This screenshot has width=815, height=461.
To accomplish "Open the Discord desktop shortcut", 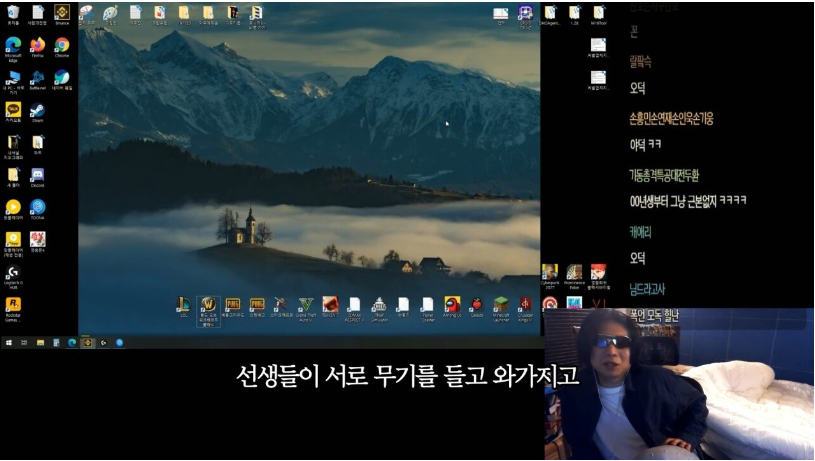I will coord(37,177).
